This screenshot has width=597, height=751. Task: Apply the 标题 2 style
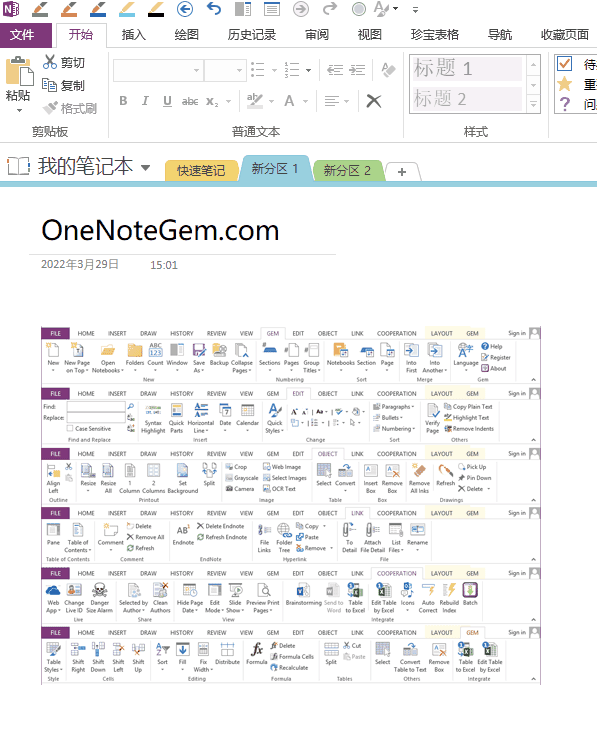coord(468,99)
